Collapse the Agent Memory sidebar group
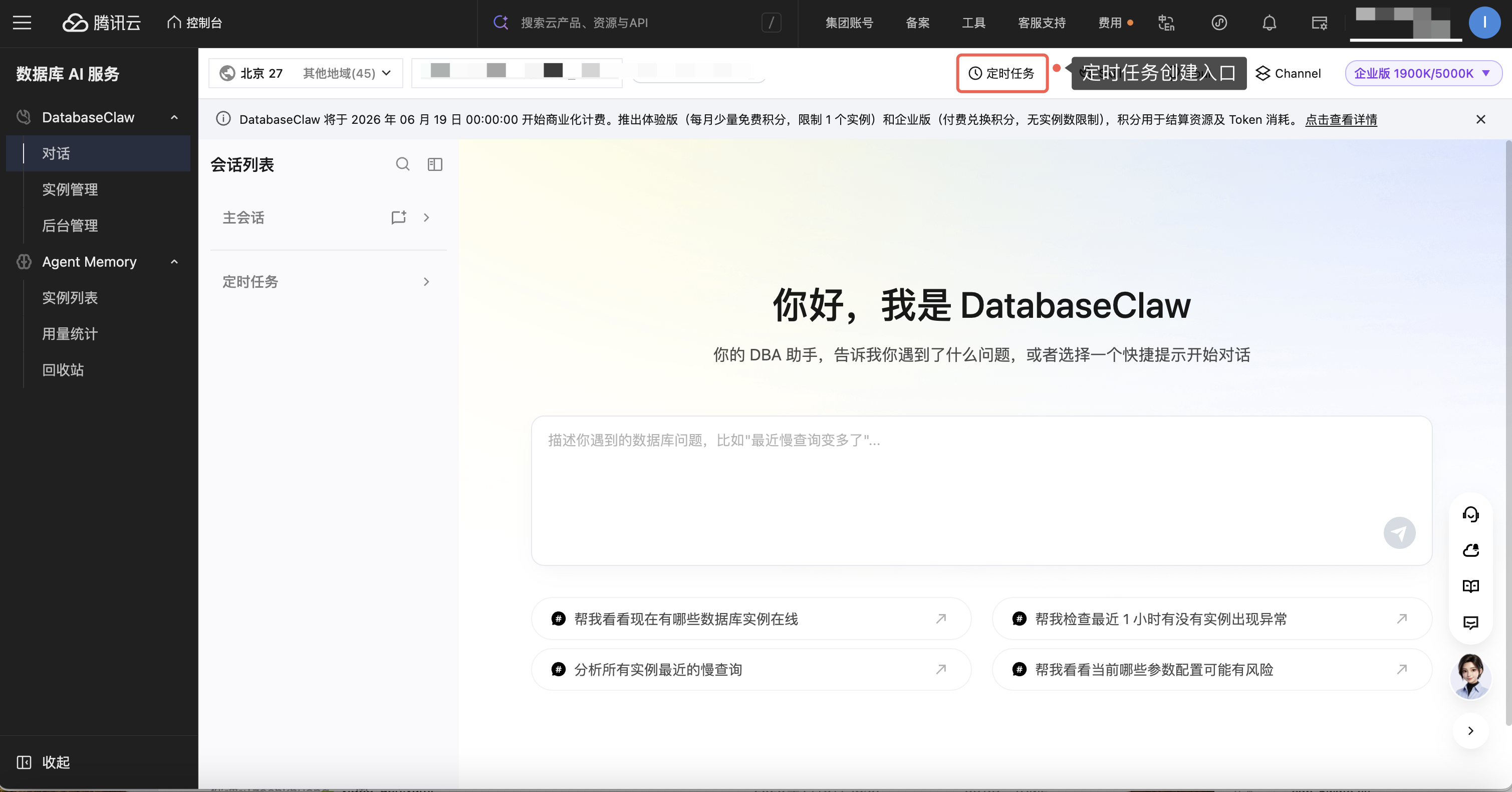This screenshot has height=792, width=1512. (174, 262)
